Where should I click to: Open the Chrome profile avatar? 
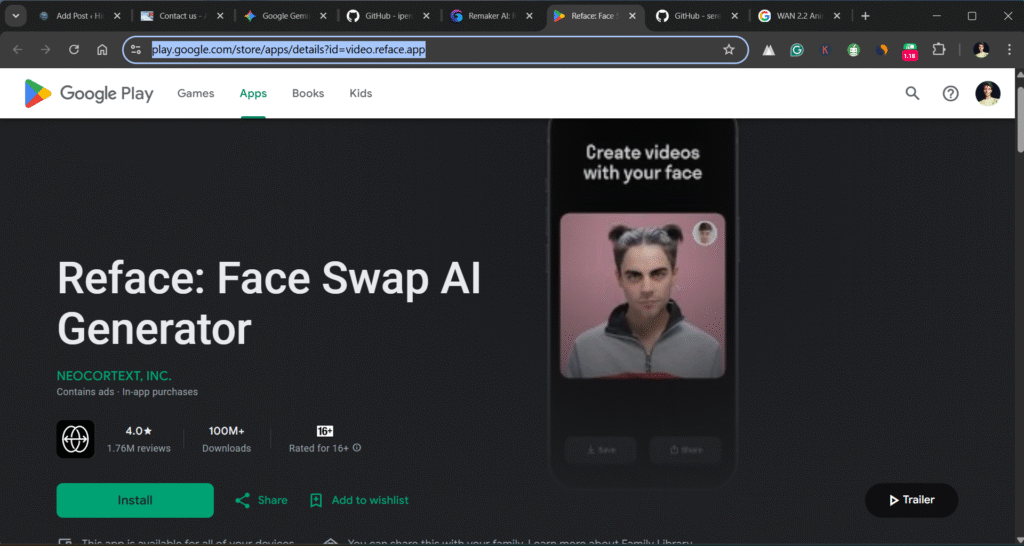(x=981, y=50)
